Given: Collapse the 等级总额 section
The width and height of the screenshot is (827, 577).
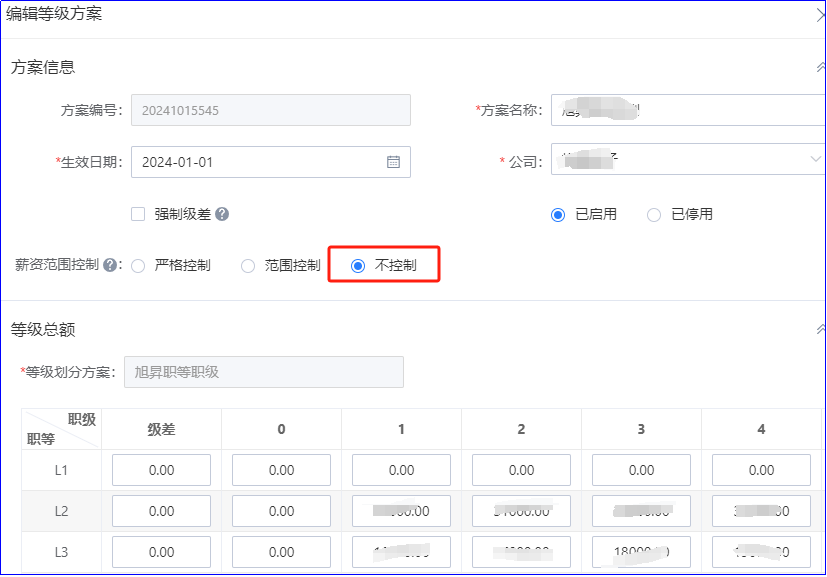Looking at the screenshot, I should [x=821, y=329].
